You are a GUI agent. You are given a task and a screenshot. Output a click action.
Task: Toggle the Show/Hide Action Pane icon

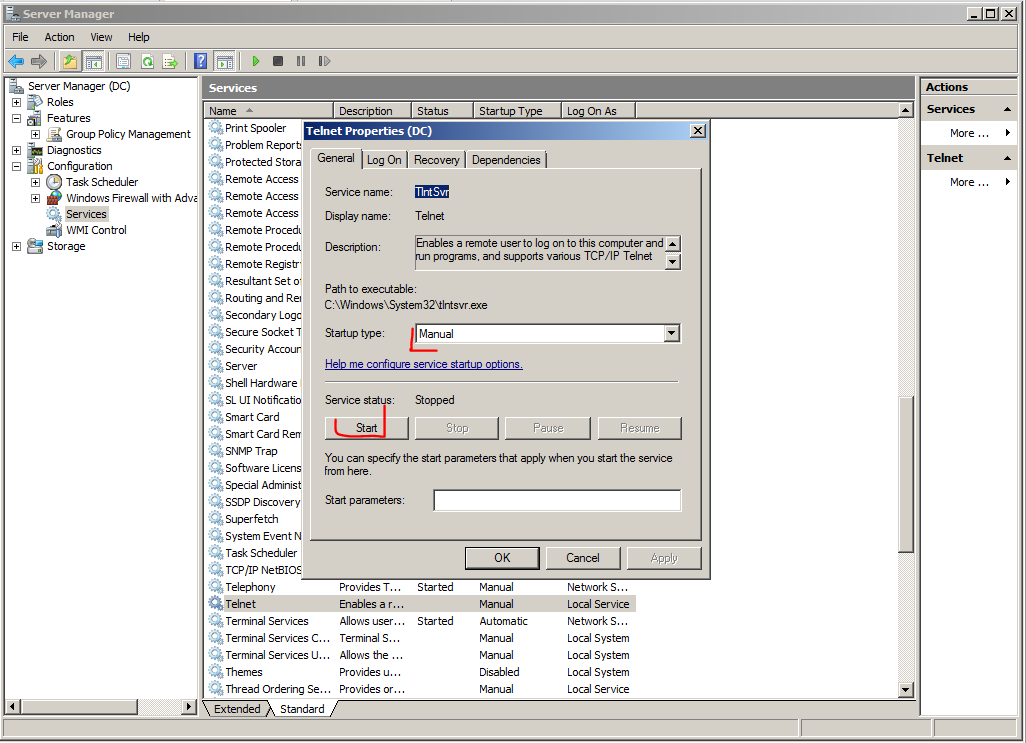pos(224,61)
